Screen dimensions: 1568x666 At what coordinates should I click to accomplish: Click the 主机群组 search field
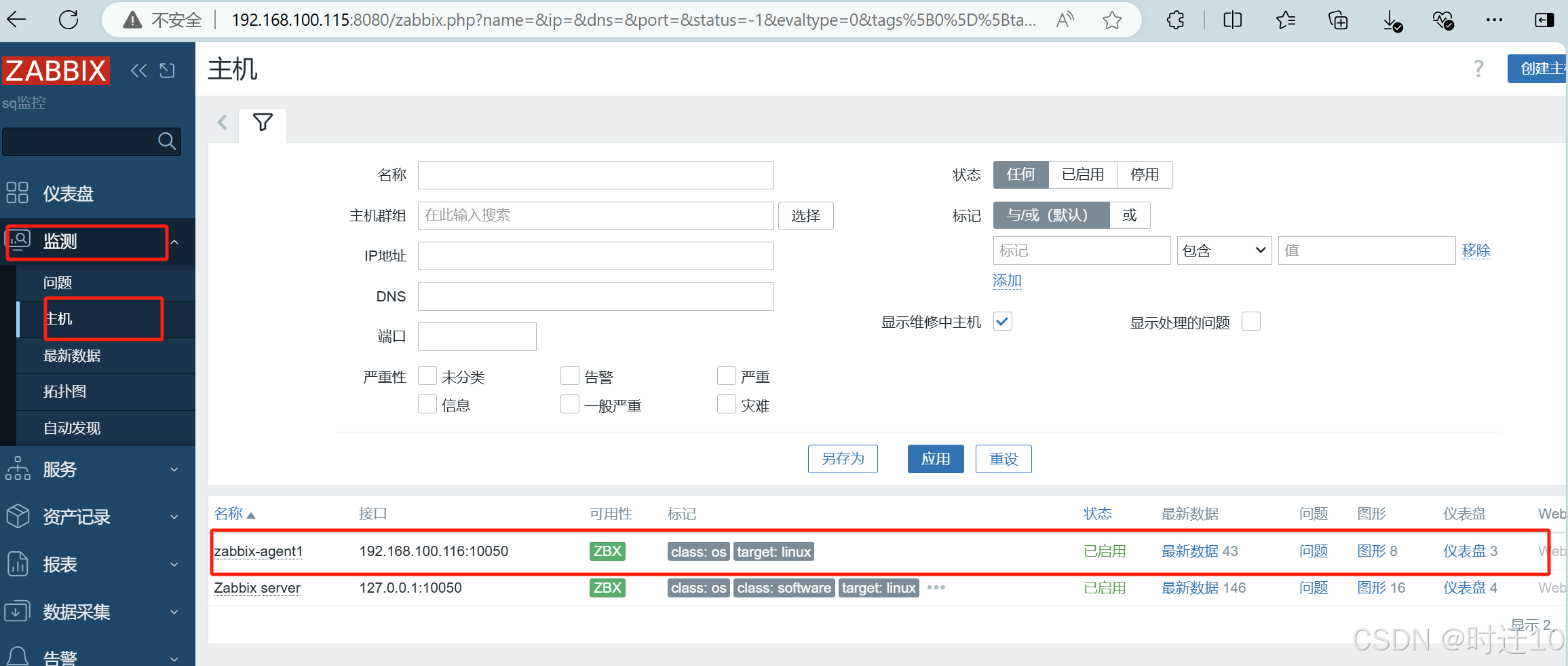click(596, 216)
